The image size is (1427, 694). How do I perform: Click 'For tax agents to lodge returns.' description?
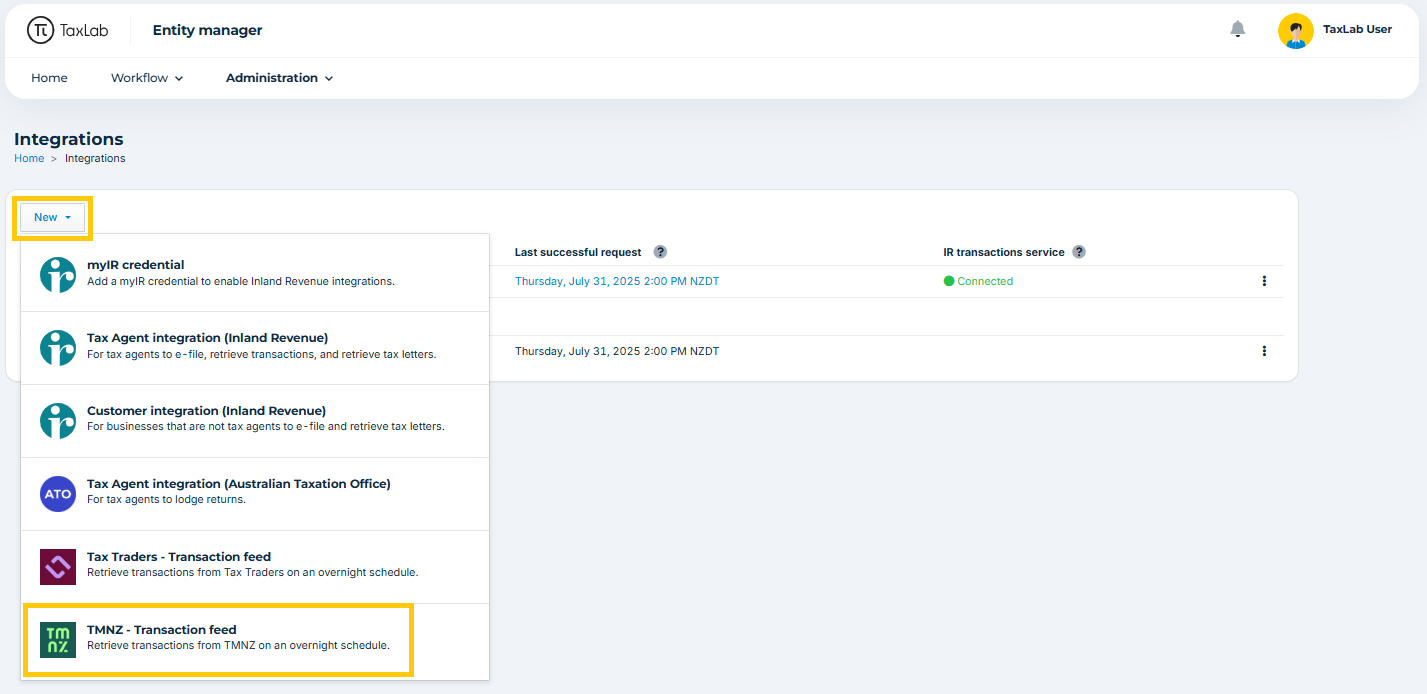point(166,499)
